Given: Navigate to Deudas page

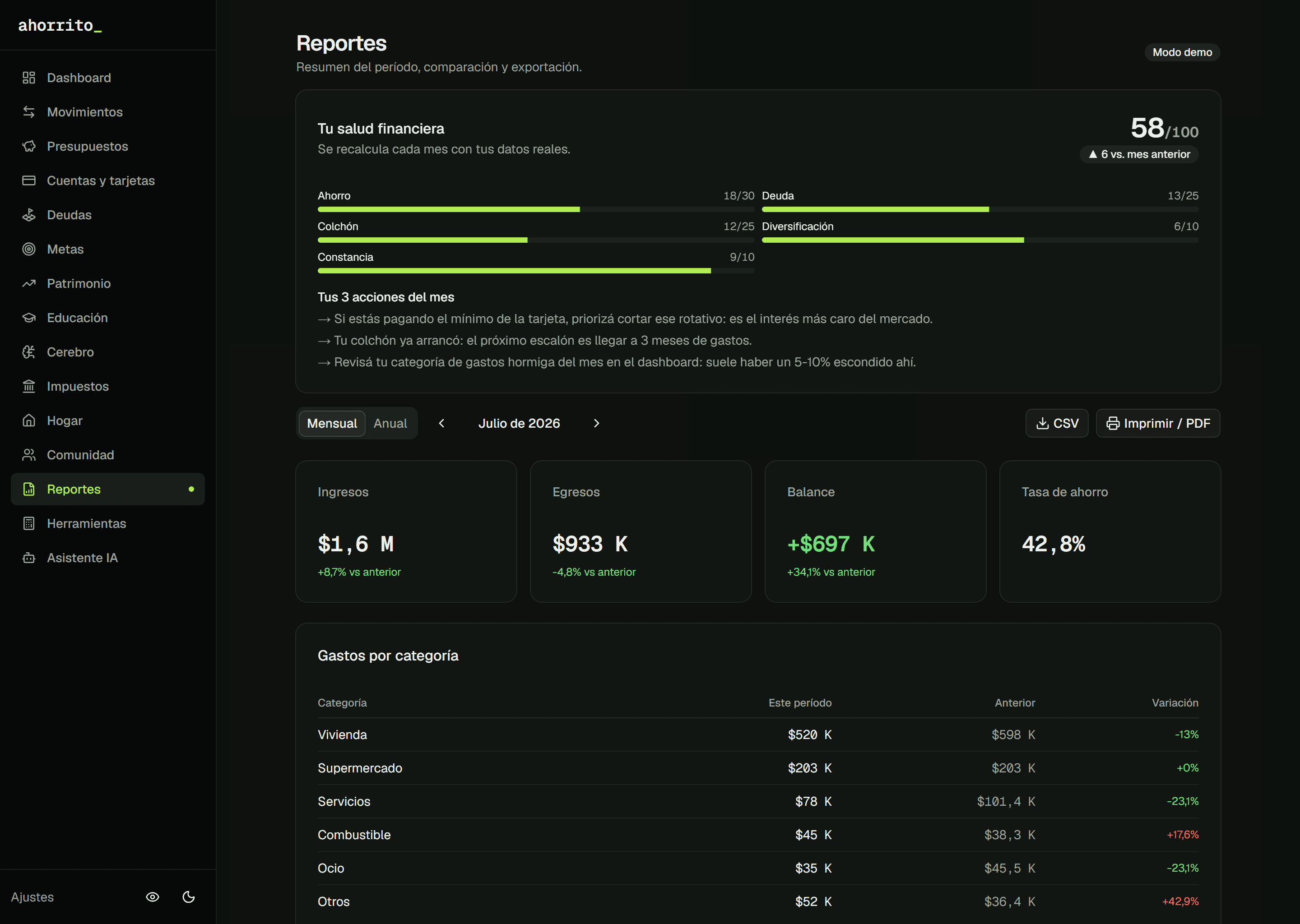Looking at the screenshot, I should pos(107,214).
